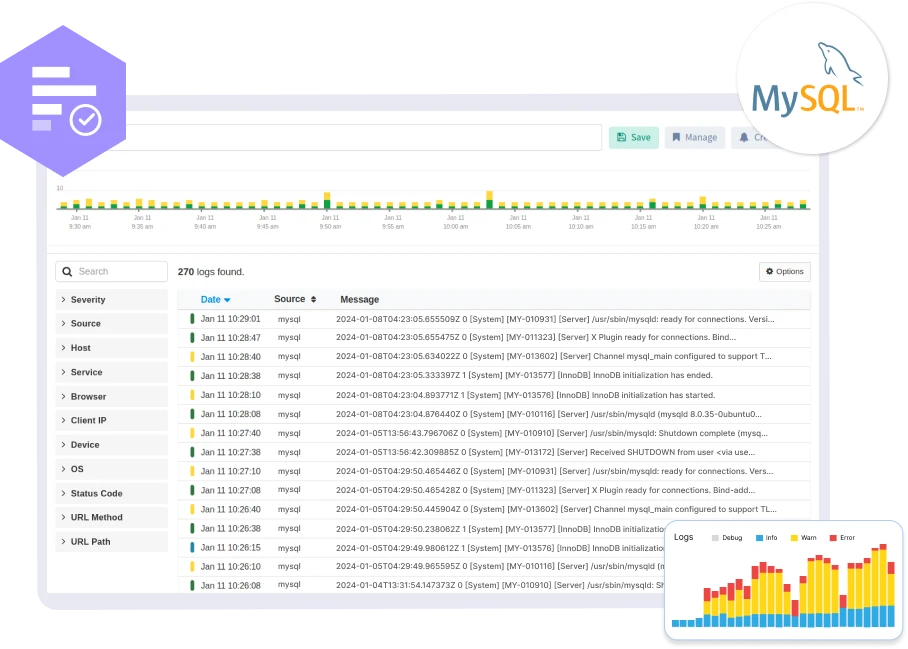Open the log row dated Jan 11 10:26:08

click(x=423, y=585)
